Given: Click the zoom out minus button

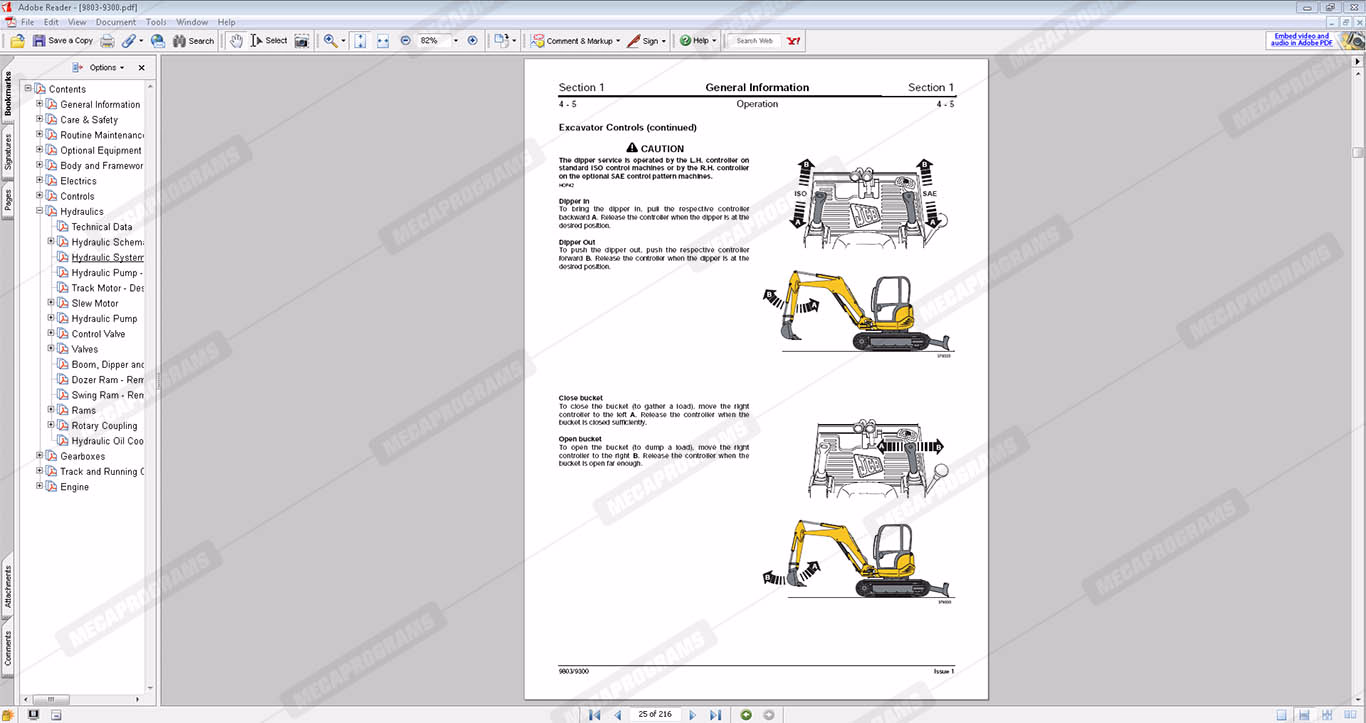Looking at the screenshot, I should click(x=405, y=41).
